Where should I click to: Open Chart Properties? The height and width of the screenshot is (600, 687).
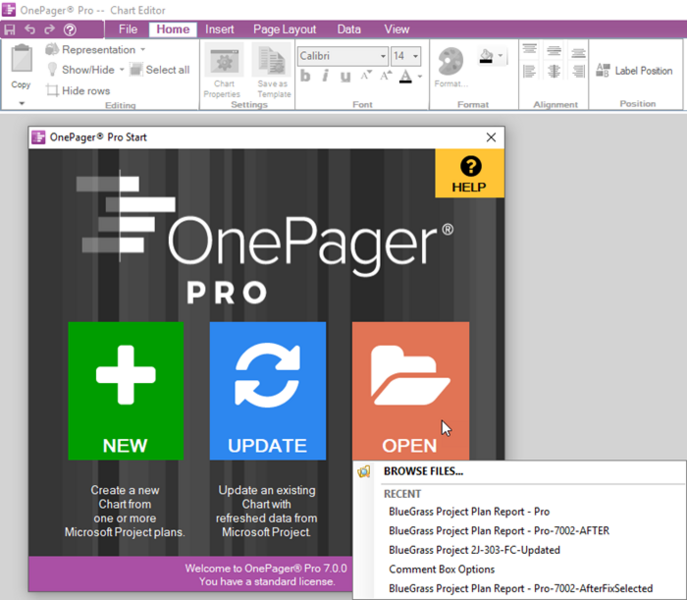pos(223,71)
